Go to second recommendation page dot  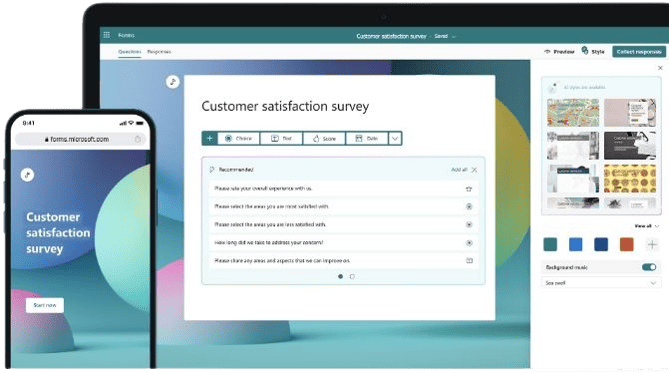[352, 277]
